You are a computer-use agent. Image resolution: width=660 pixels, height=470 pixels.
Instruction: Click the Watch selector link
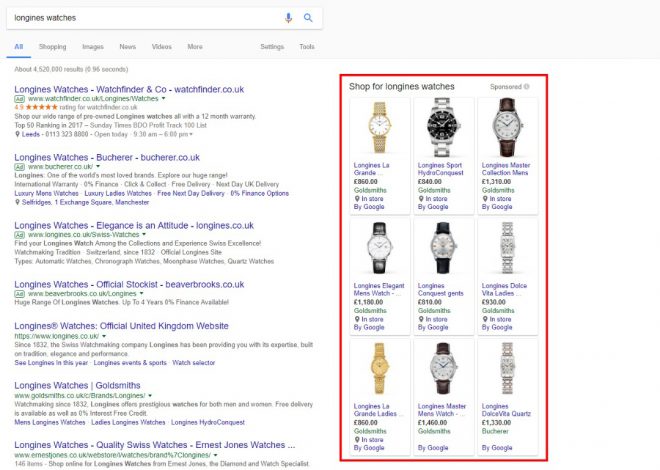[194, 363]
